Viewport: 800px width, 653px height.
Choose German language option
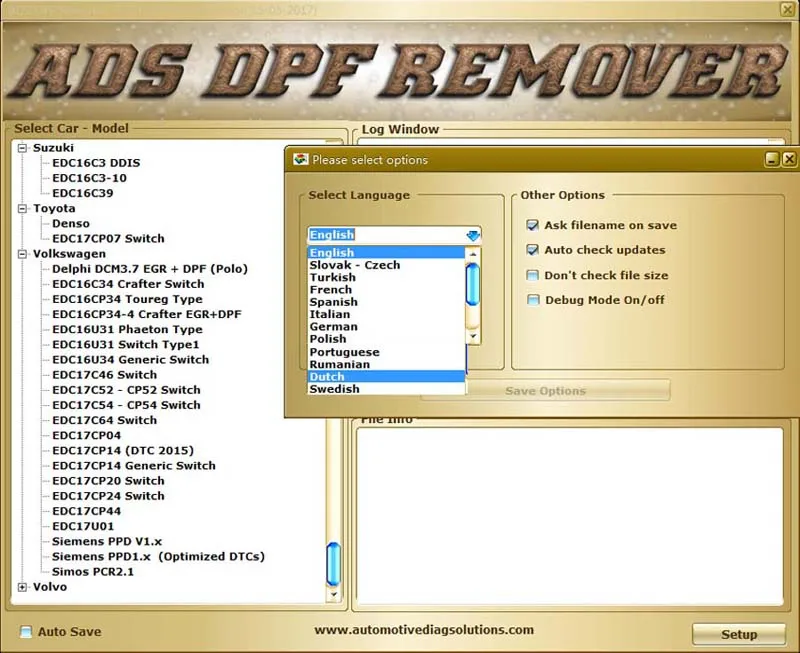386,326
